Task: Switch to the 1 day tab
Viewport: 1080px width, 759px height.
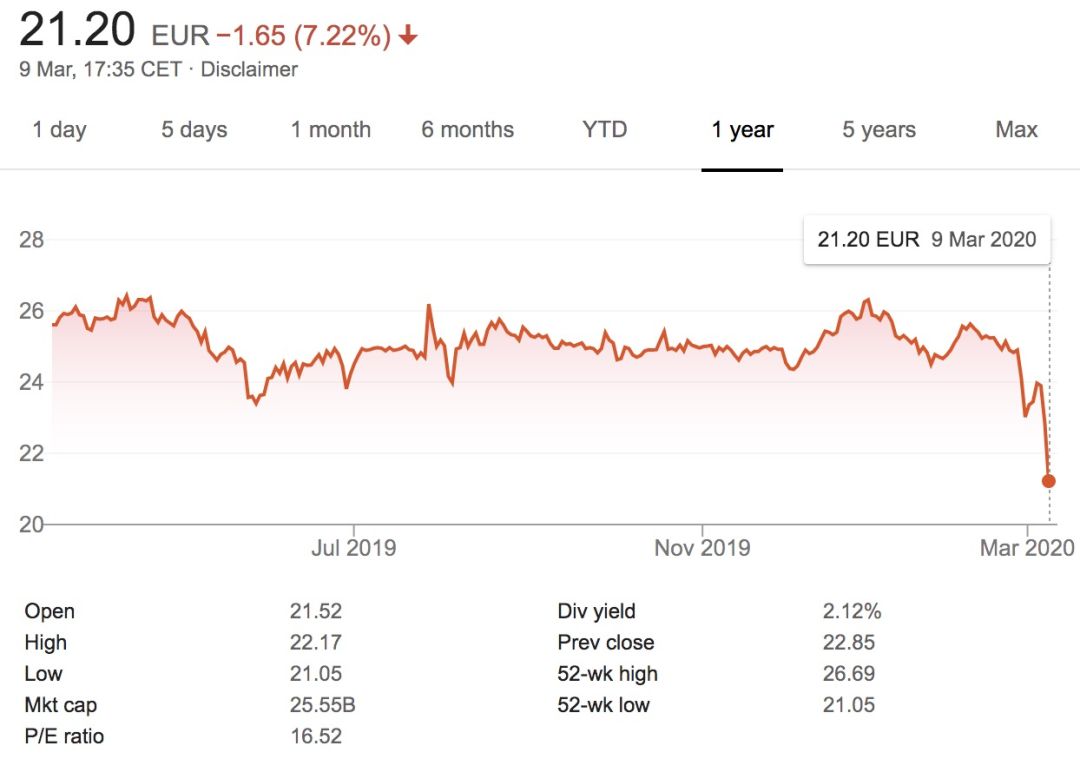Action: [59, 130]
